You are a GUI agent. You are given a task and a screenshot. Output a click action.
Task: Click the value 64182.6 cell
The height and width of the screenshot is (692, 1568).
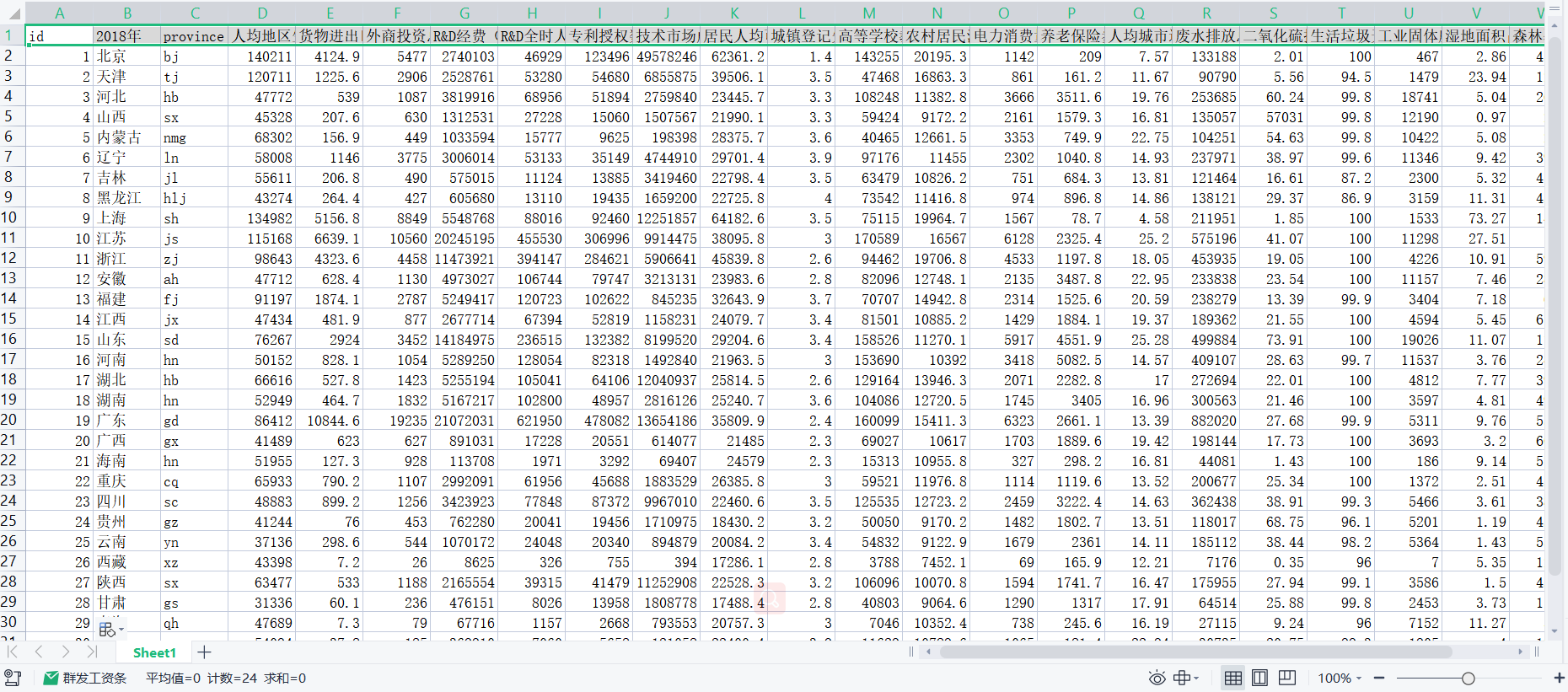(x=734, y=218)
